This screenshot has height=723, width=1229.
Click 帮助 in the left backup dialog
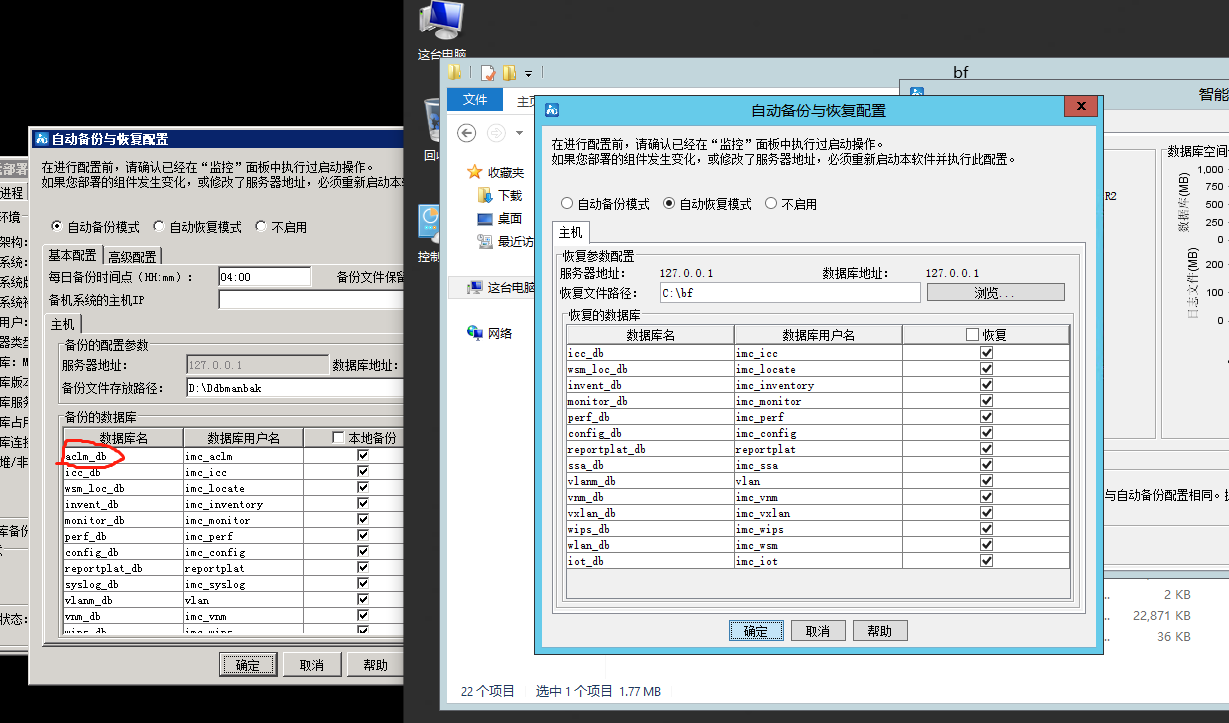tap(375, 665)
